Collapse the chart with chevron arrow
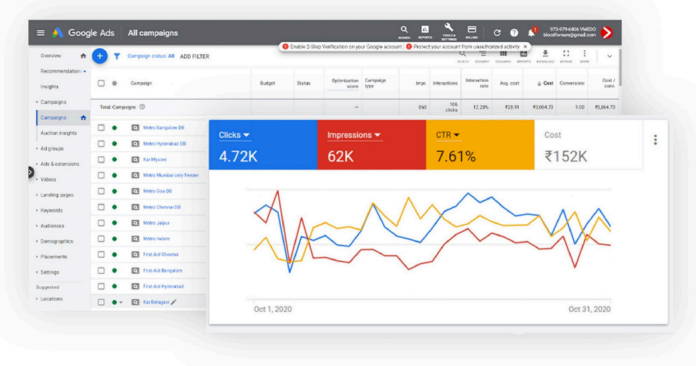 point(609,56)
